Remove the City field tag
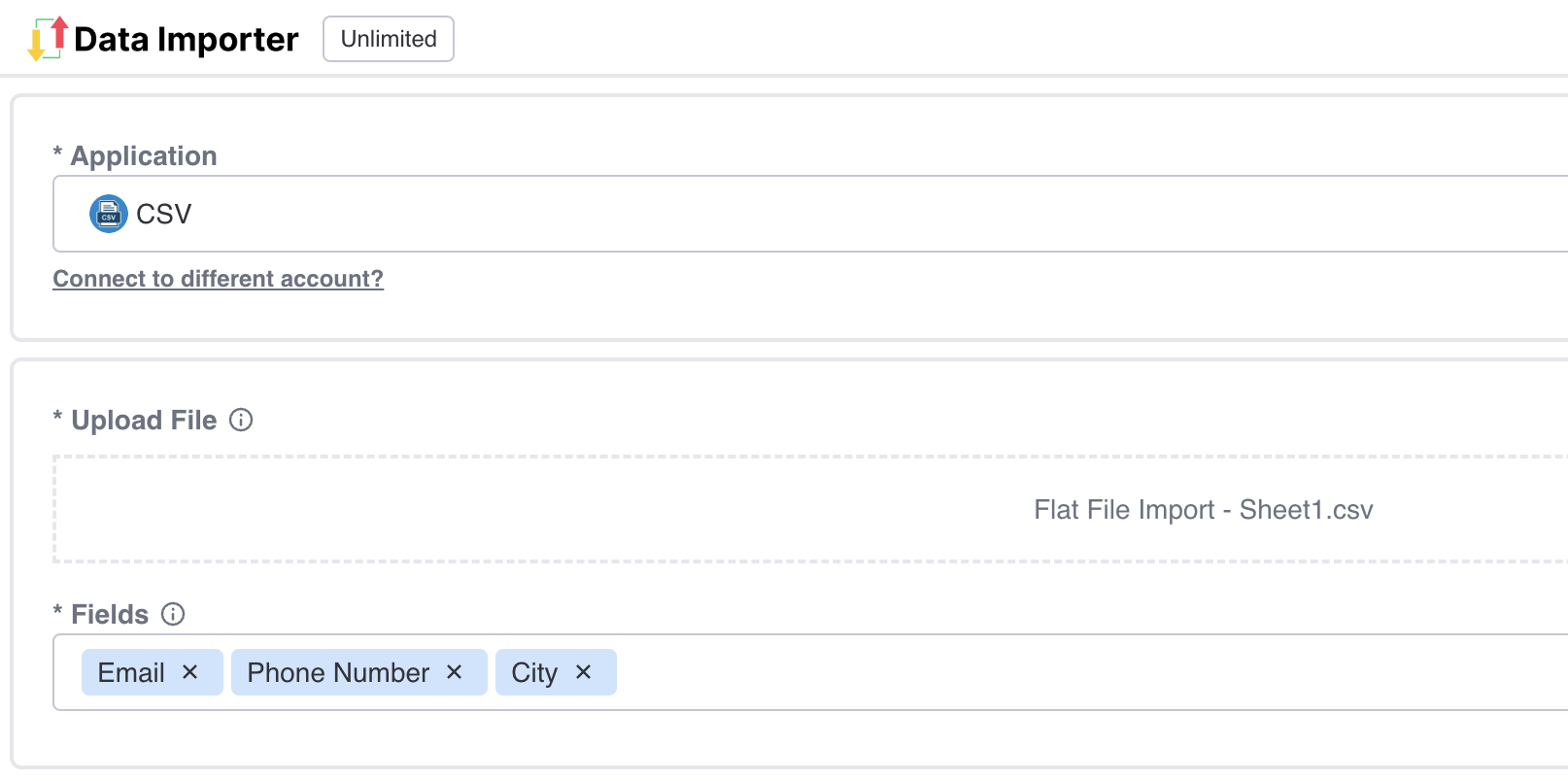The height and width of the screenshot is (781, 1568). coord(583,672)
